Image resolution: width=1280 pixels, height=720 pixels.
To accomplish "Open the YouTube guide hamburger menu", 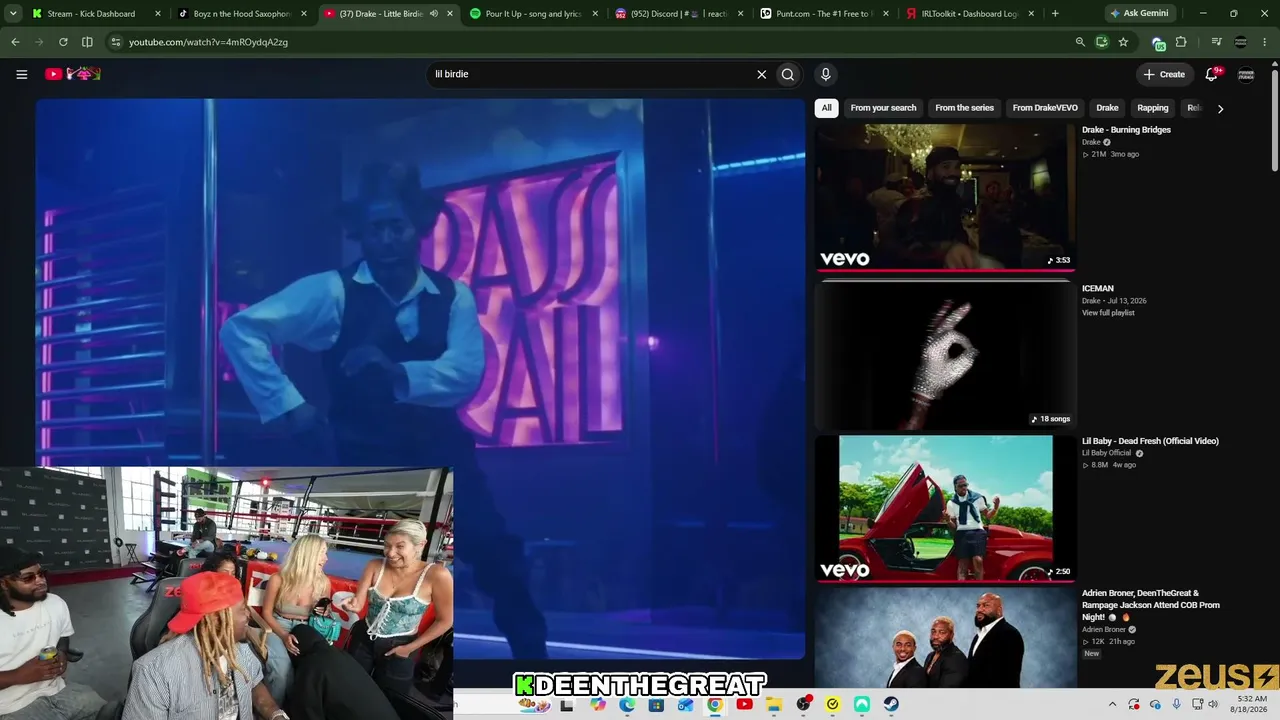I will pos(21,74).
